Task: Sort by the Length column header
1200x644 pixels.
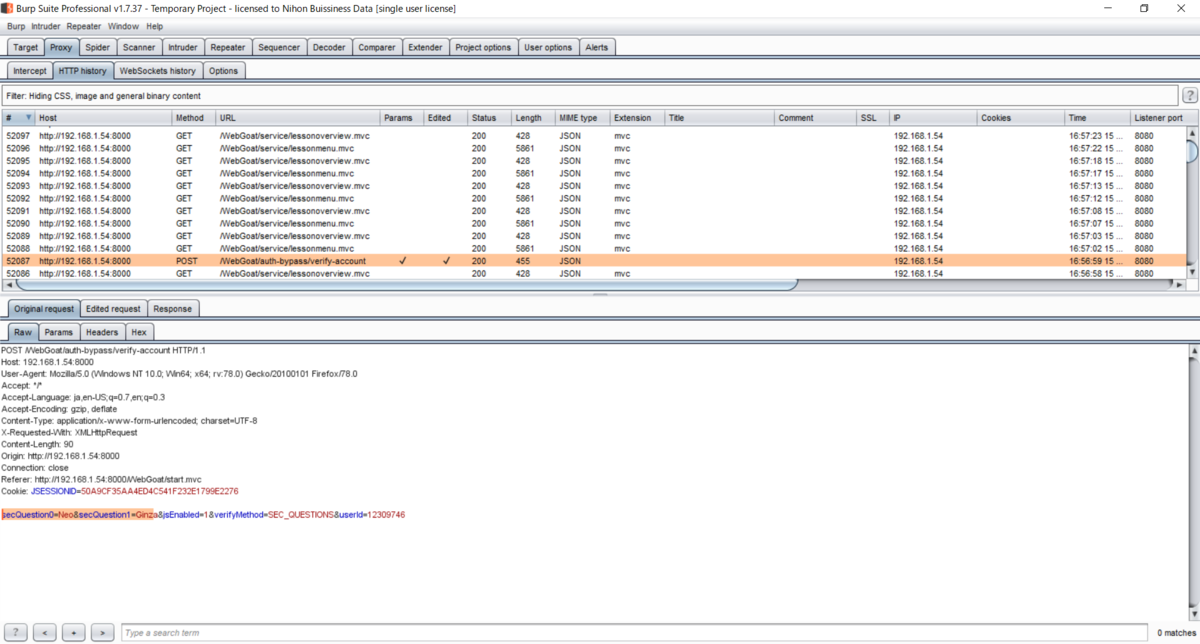Action: pyautogui.click(x=533, y=118)
